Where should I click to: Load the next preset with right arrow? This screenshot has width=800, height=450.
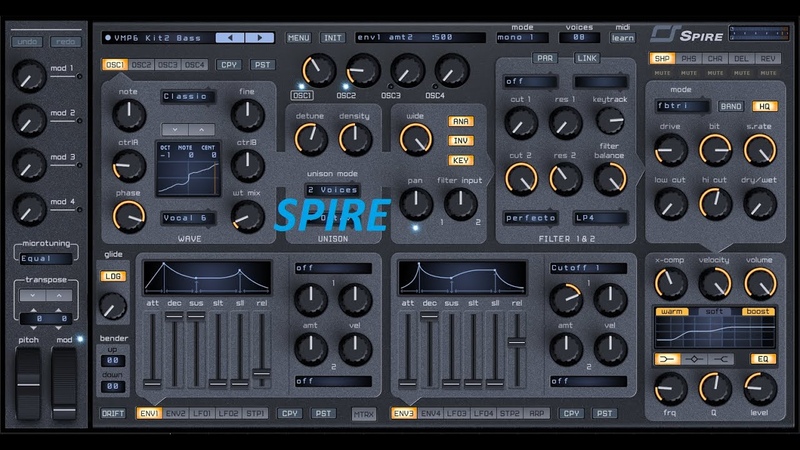[x=260, y=38]
